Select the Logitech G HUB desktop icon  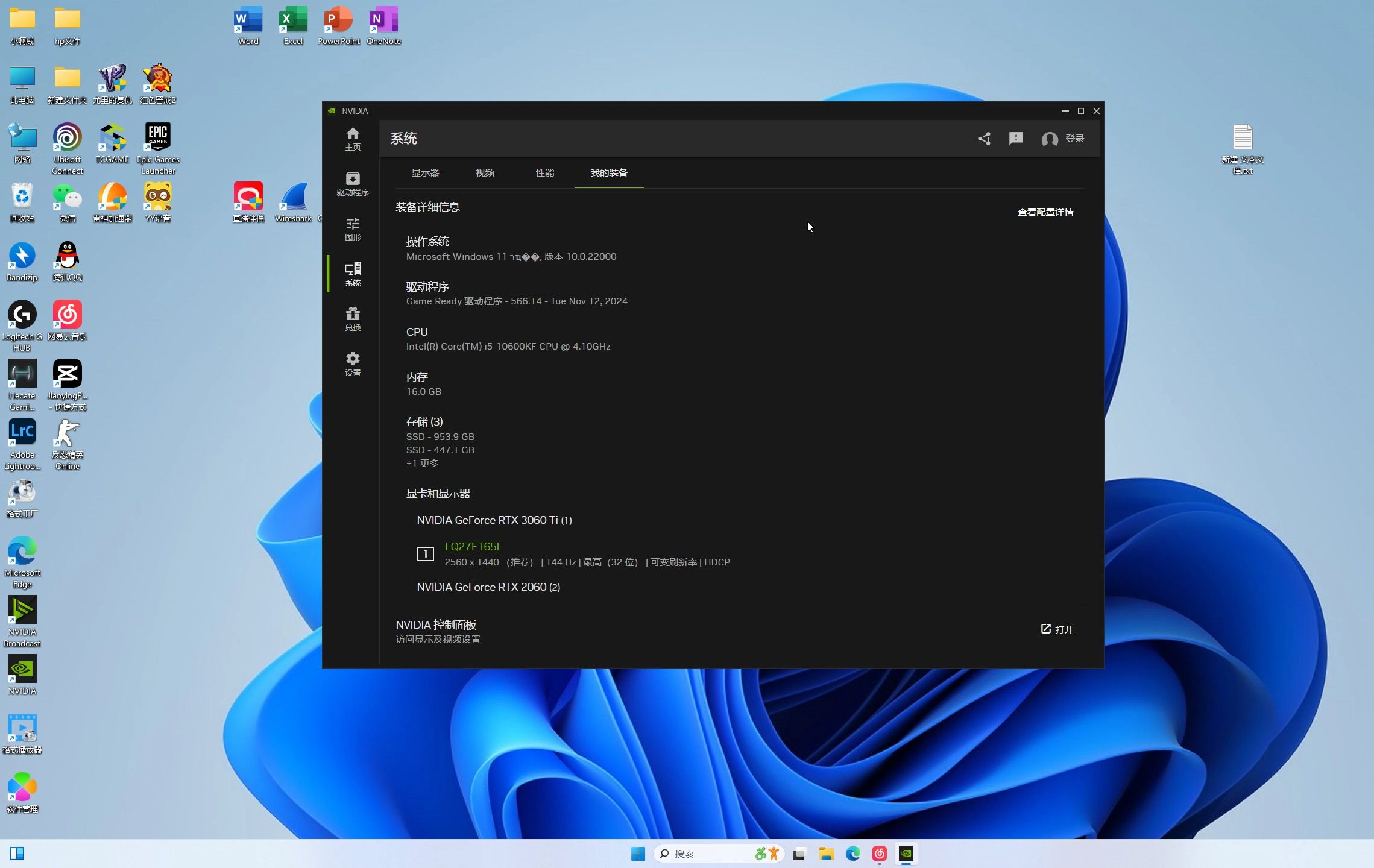pyautogui.click(x=22, y=325)
